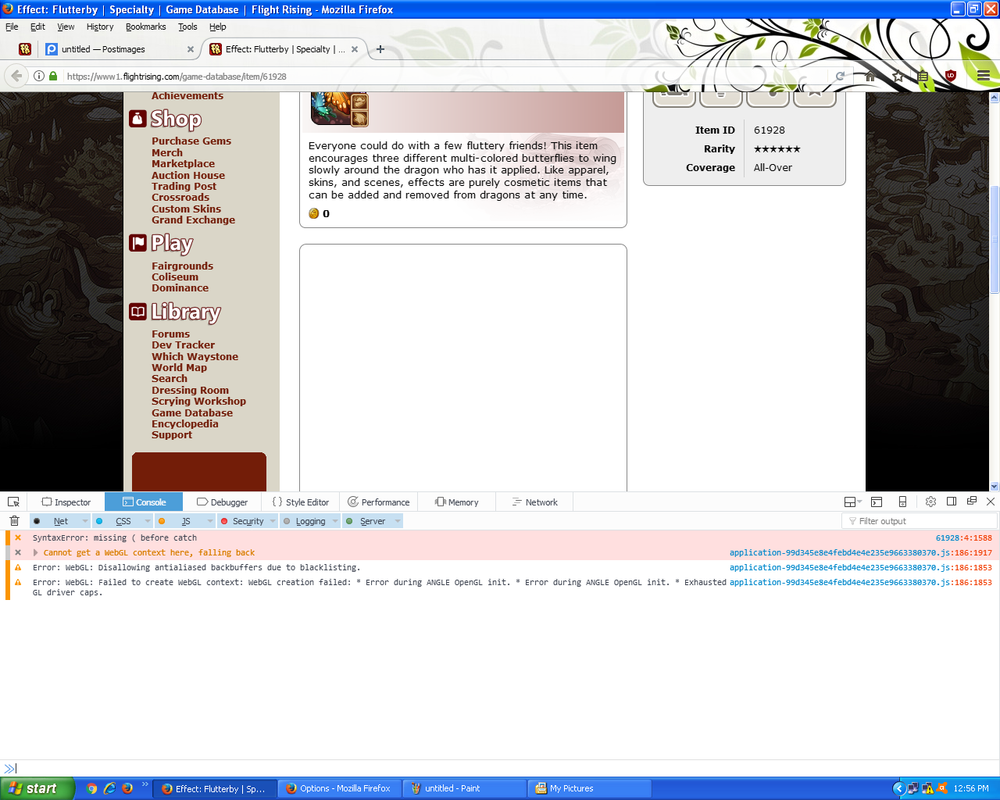Expand the JS filter dropdown arrow

click(x=210, y=521)
